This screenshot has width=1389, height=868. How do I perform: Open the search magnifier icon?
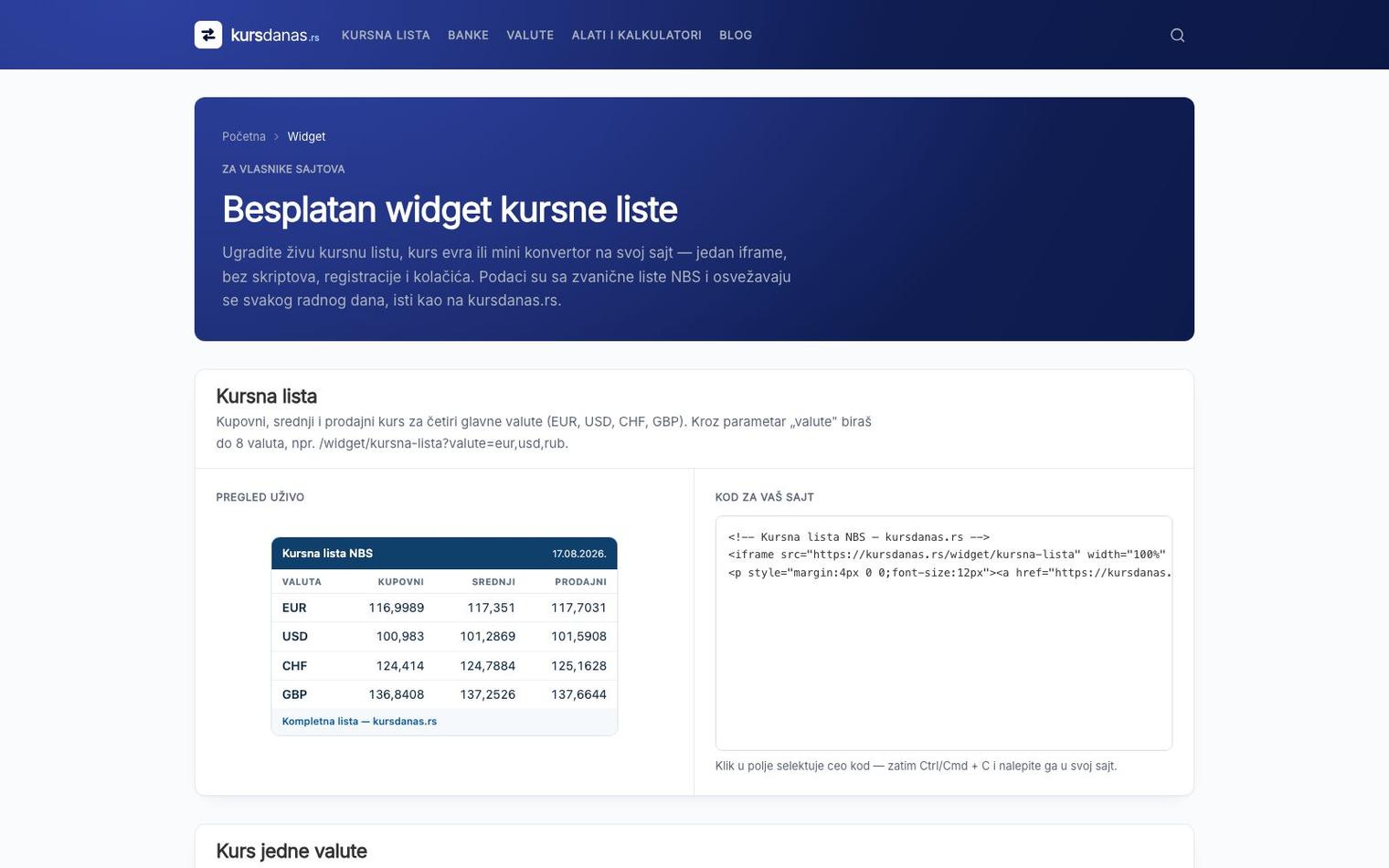pos(1177,35)
